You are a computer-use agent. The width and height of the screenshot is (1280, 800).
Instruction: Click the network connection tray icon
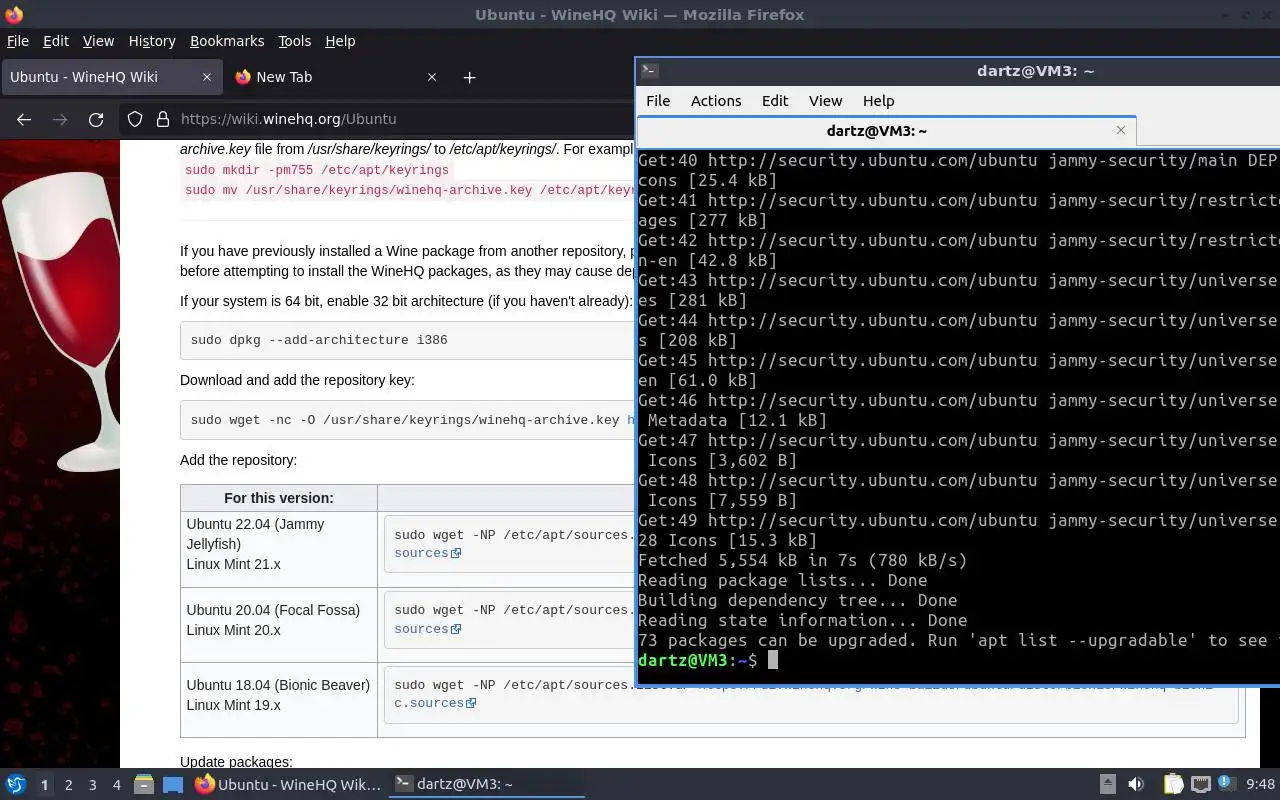(x=1201, y=785)
